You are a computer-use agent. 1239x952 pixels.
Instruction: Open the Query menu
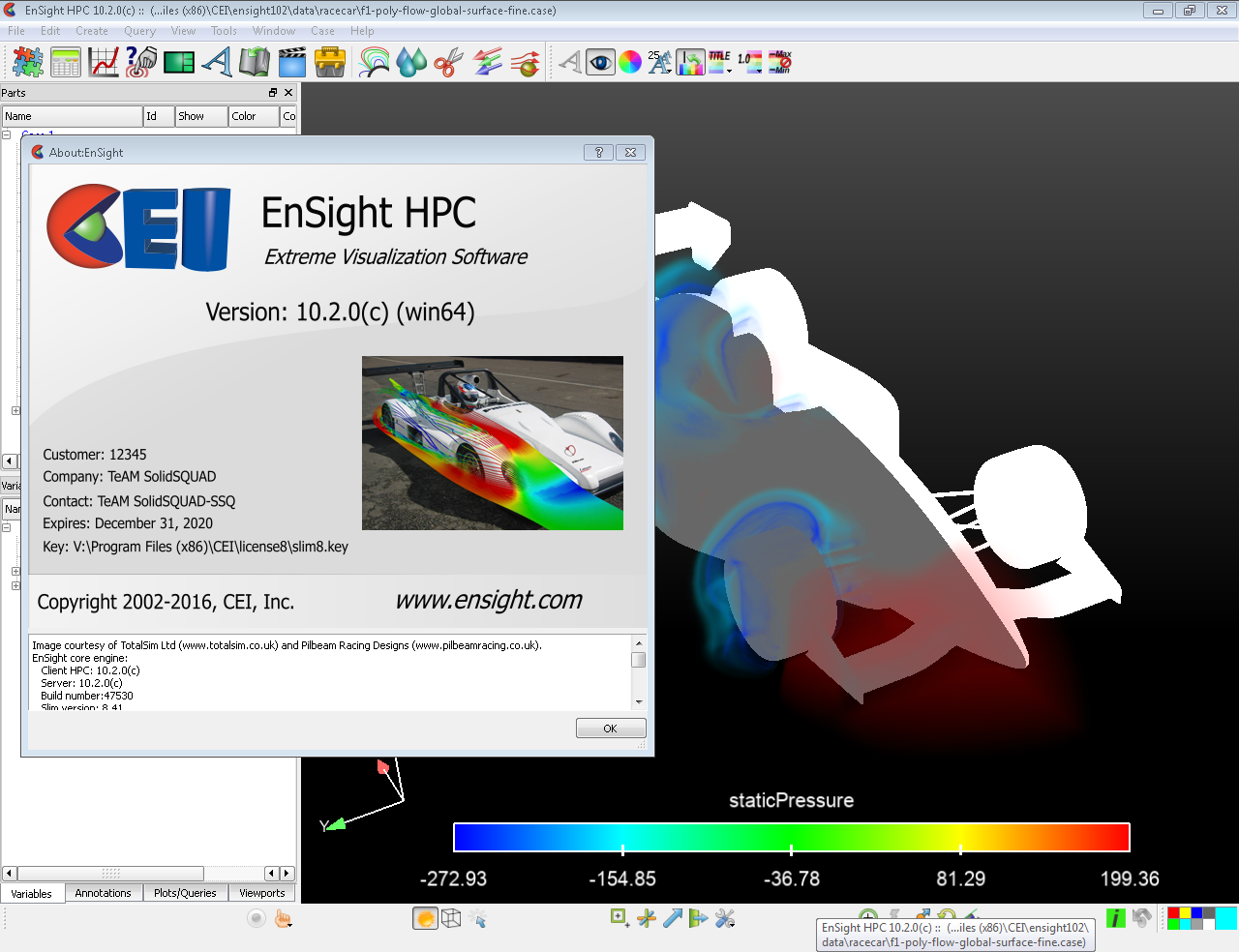click(139, 31)
